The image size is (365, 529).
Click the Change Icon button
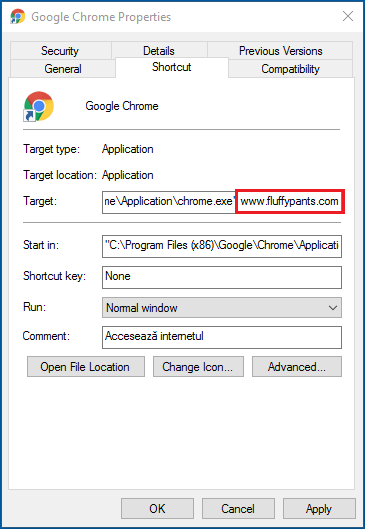[198, 367]
